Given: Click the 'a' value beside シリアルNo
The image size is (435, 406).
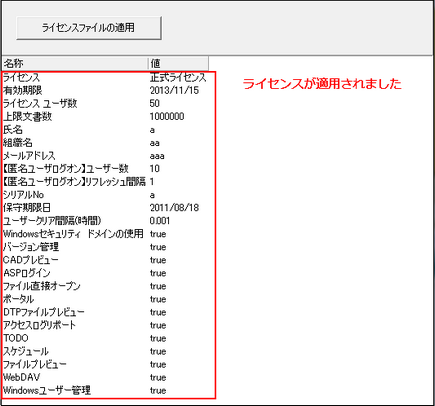Looking at the screenshot, I should pyautogui.click(x=152, y=195).
